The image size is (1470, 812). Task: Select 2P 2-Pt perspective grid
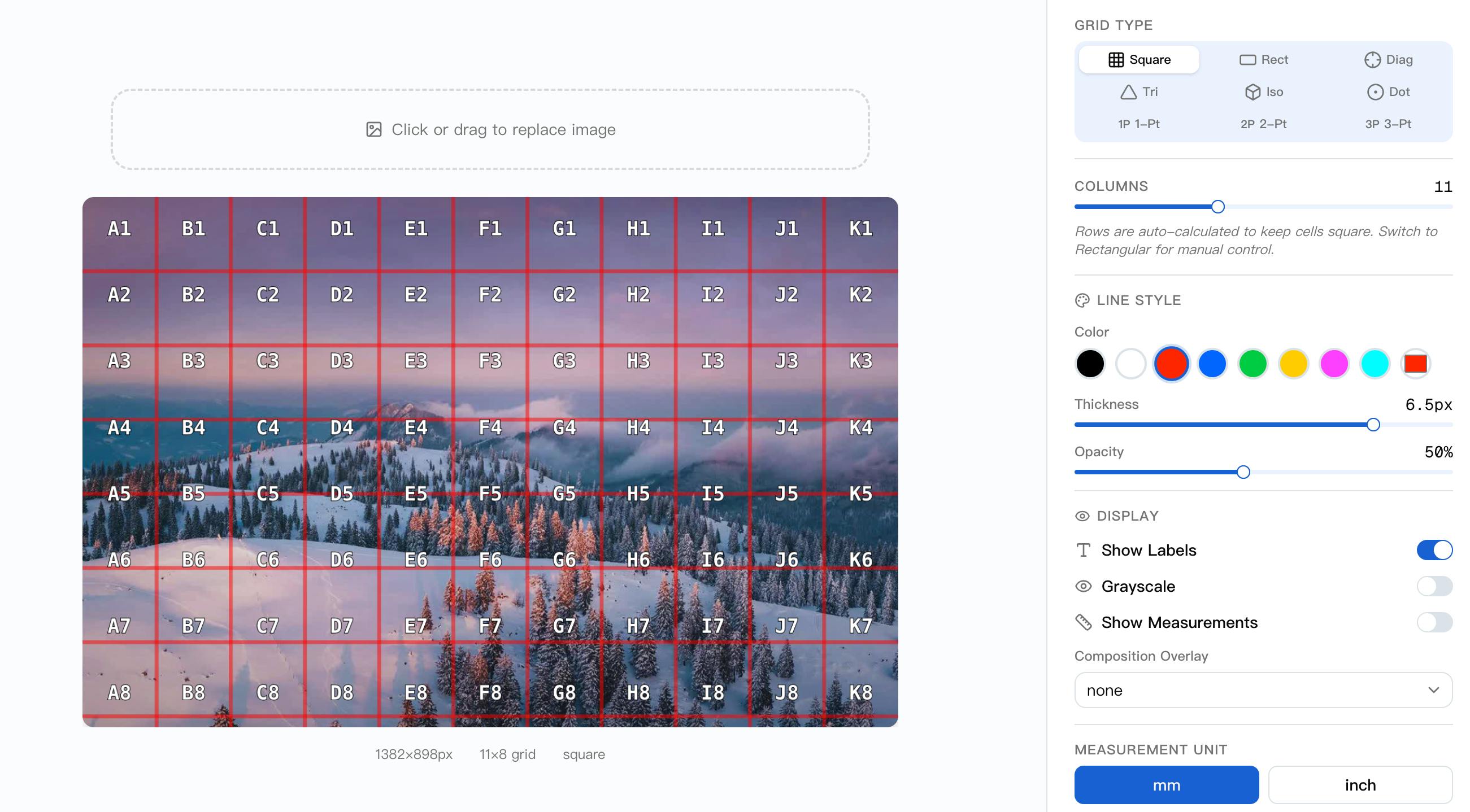(x=1263, y=124)
